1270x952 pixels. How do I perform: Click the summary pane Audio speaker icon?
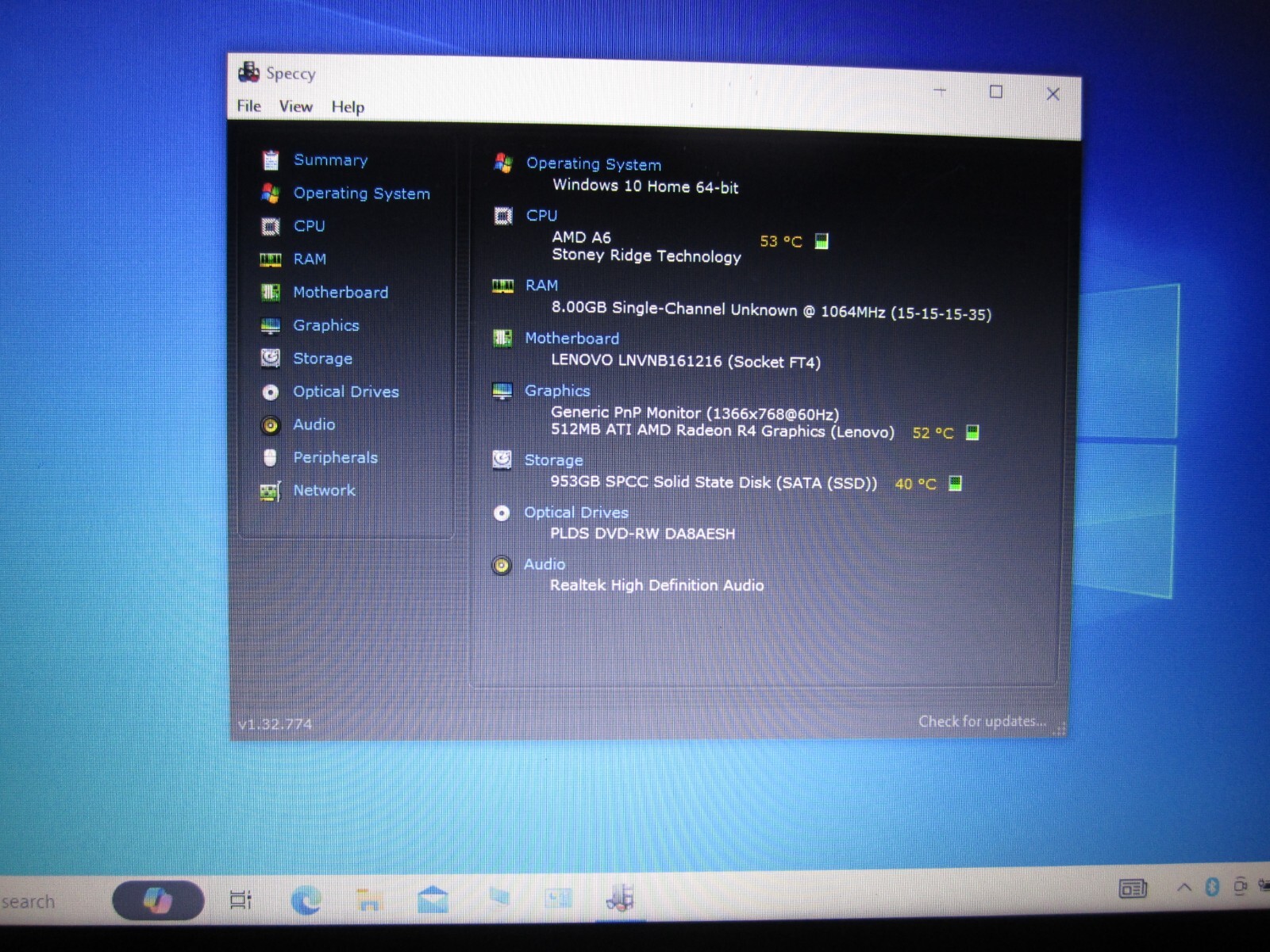pyautogui.click(x=501, y=566)
